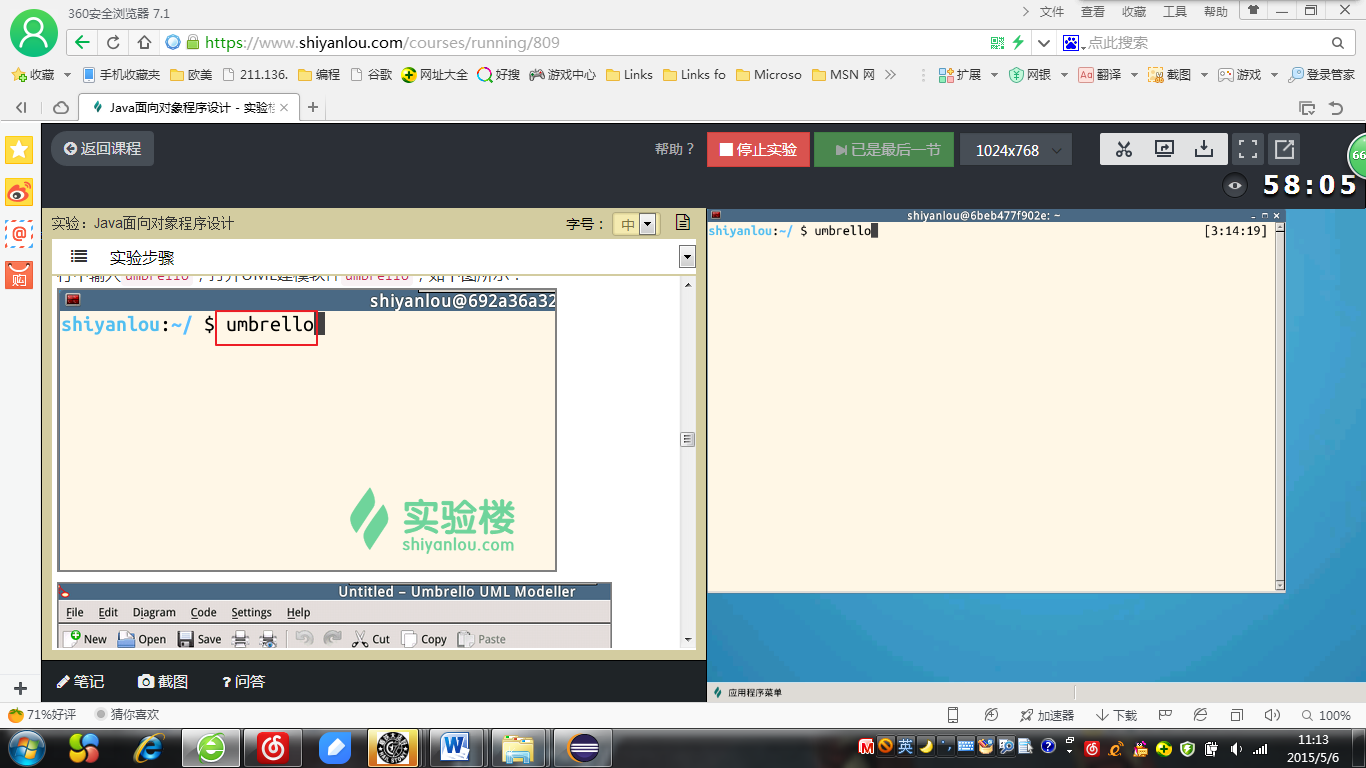This screenshot has width=1366, height=768.
Task: Open the 翻译 dropdown arrow
Action: [x=1133, y=74]
